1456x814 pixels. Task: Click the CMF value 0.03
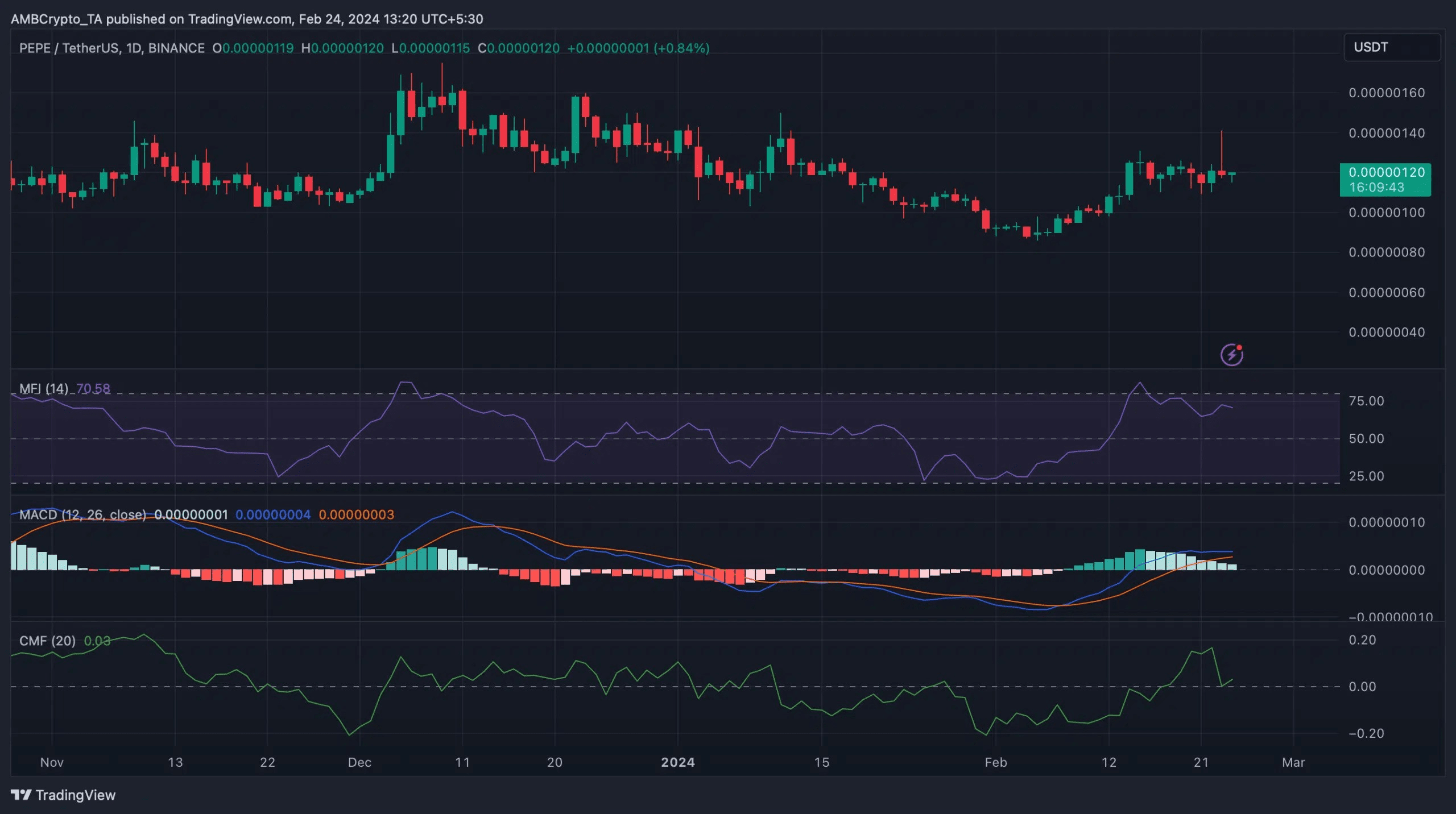[97, 641]
